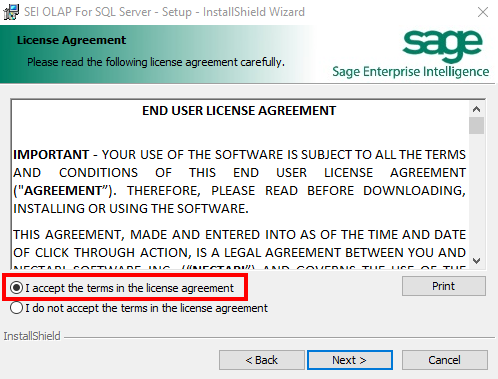Click the END USER LICENSE AGREEMENT heading
The image size is (498, 379).
coord(239,111)
